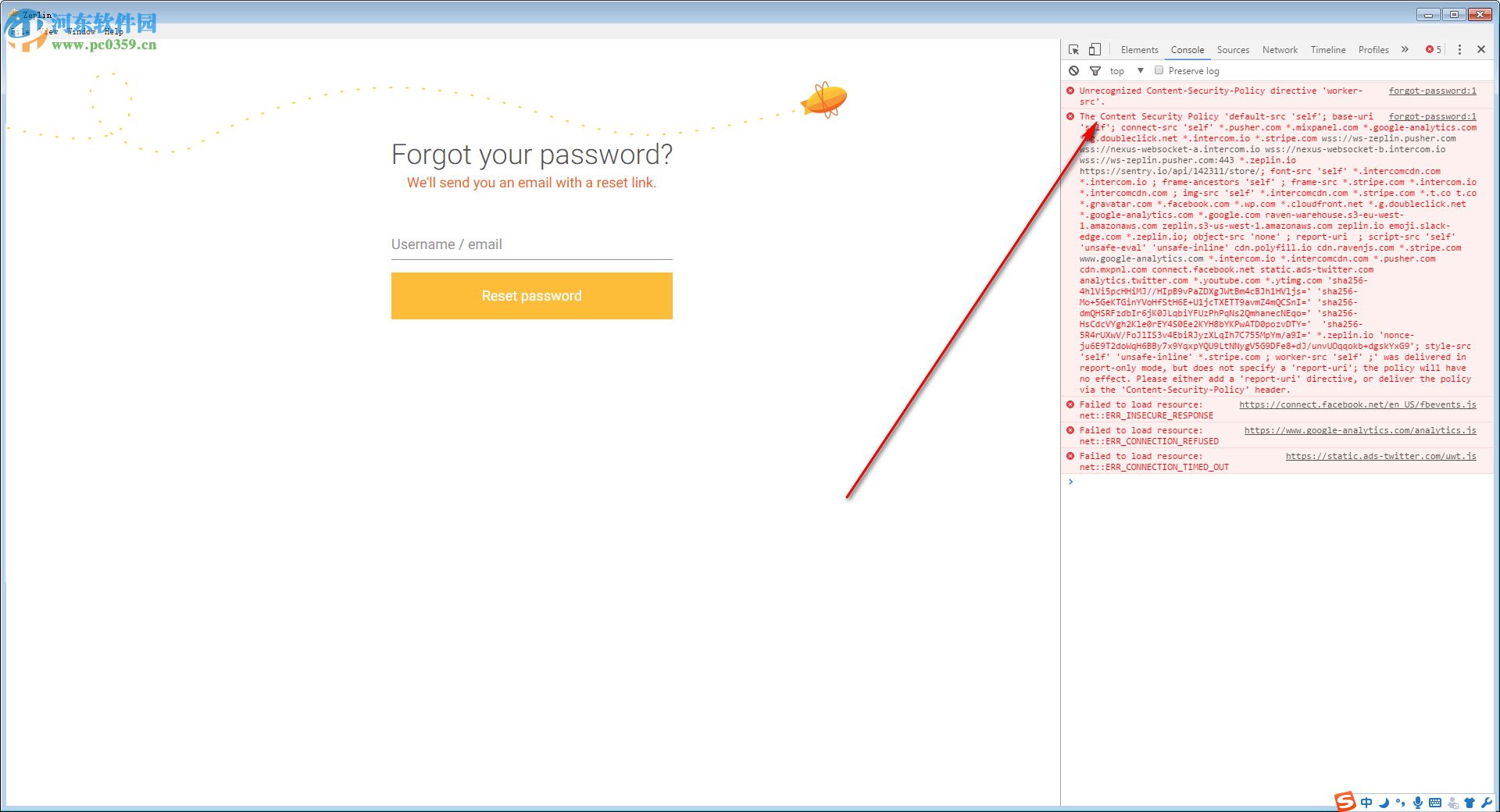Expand the console input prompt arrow

pos(1071,482)
